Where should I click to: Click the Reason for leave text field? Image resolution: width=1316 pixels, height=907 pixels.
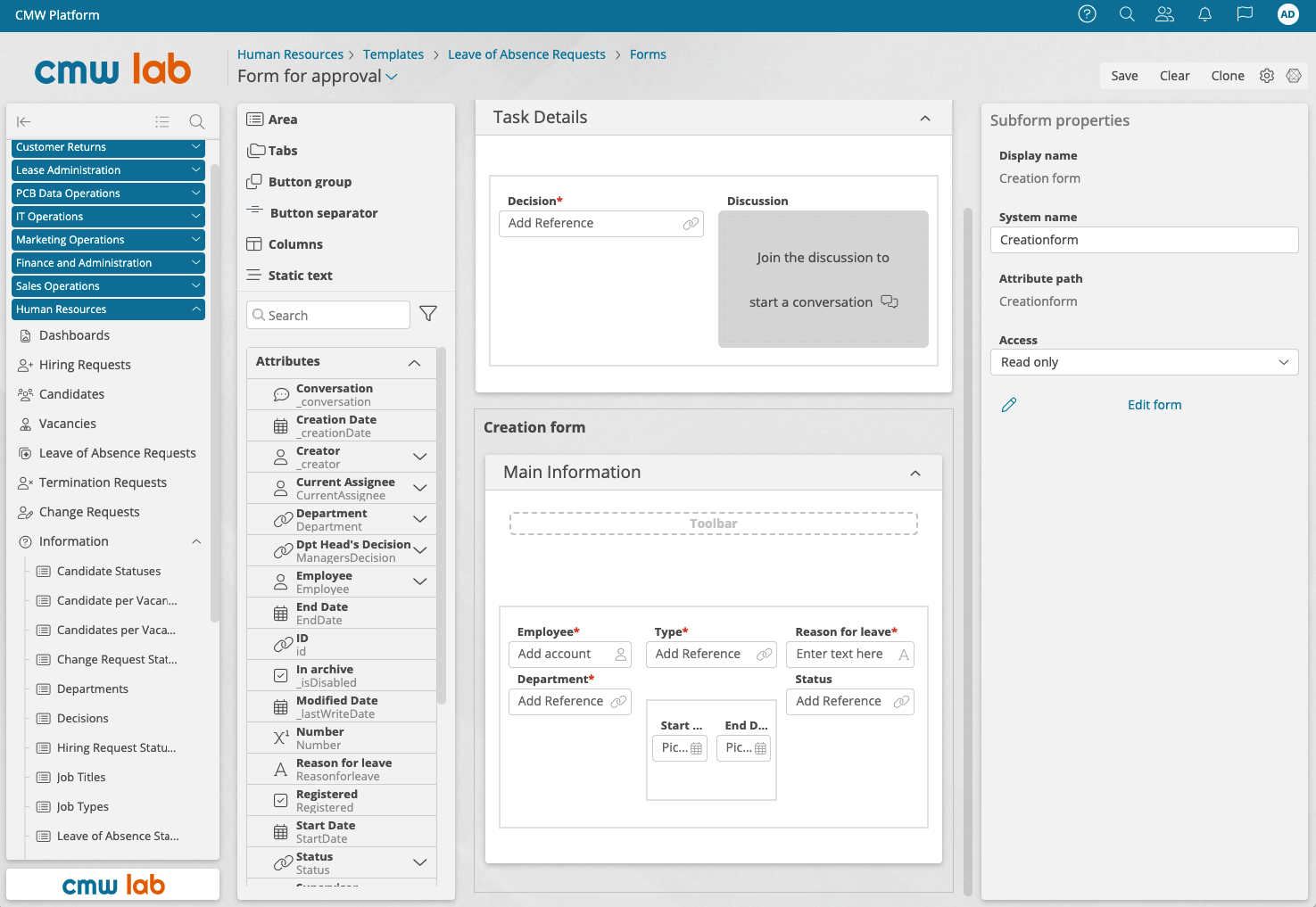click(x=850, y=655)
